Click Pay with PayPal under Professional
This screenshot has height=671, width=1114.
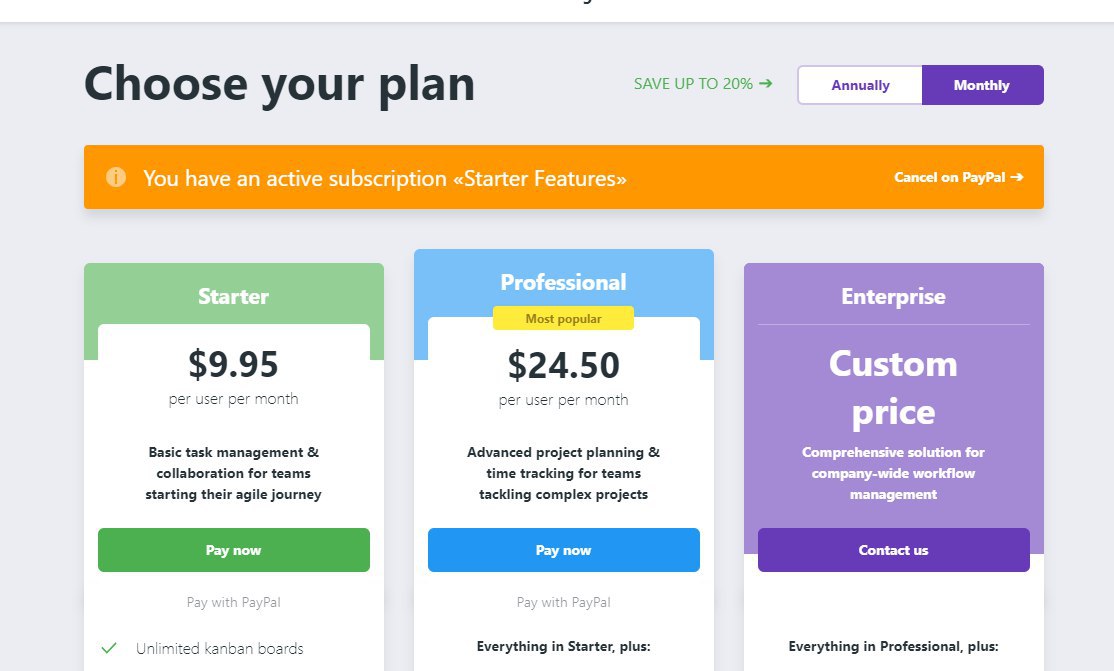pyautogui.click(x=563, y=602)
